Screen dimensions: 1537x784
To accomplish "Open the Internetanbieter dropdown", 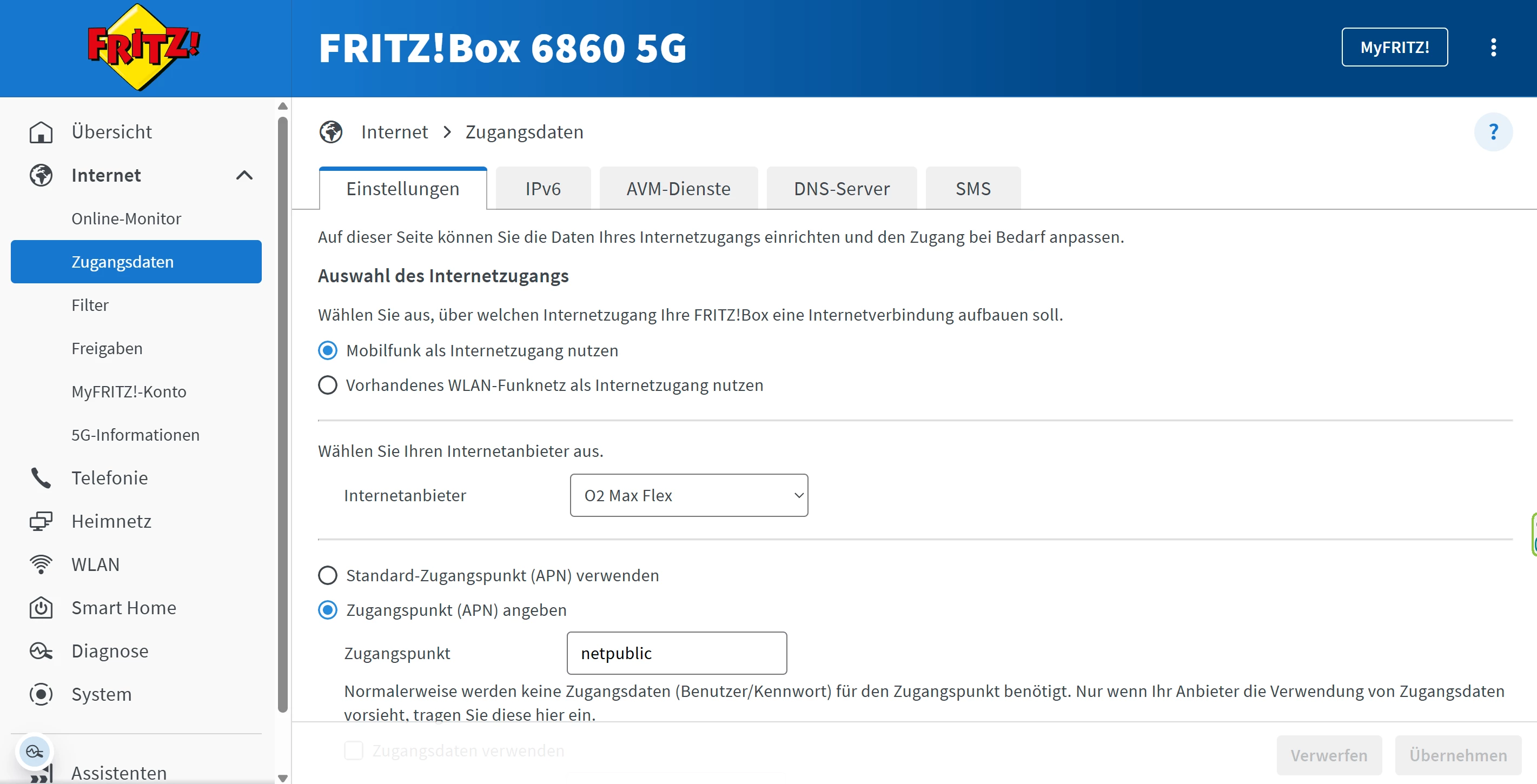I will click(x=688, y=495).
